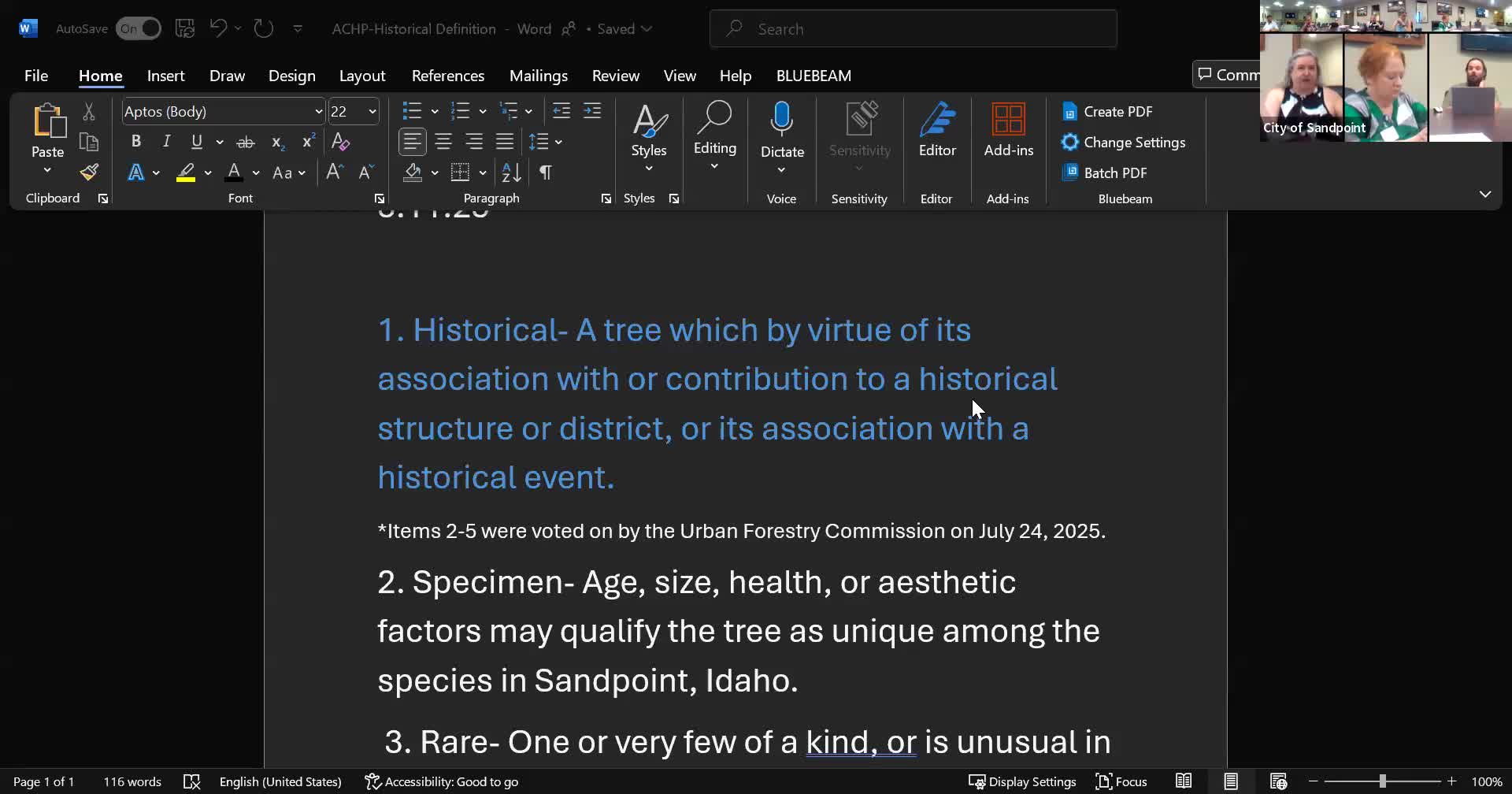Toggle Show/Hide paragraph marks

pyautogui.click(x=546, y=173)
